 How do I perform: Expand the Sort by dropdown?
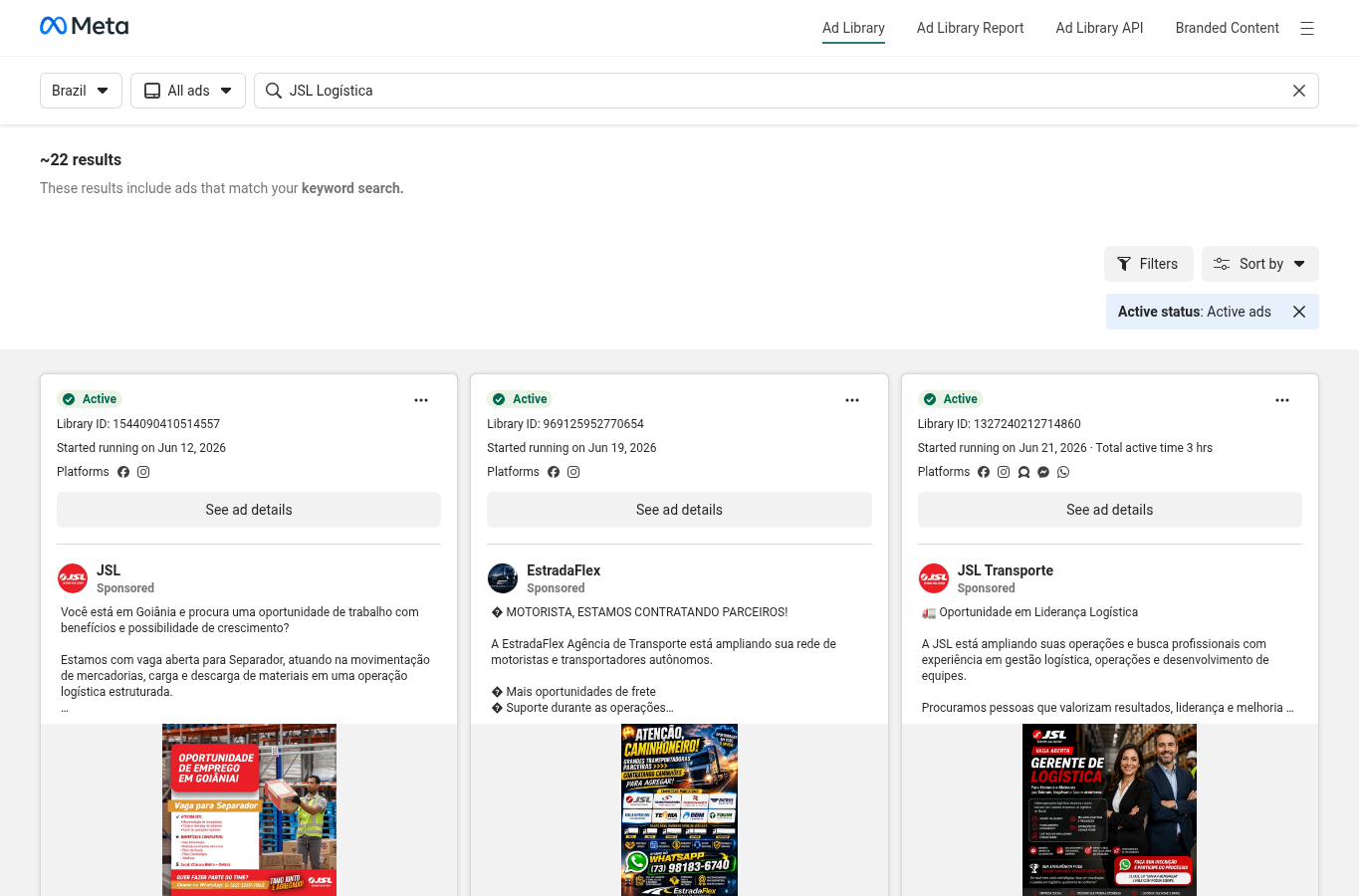coord(1260,264)
